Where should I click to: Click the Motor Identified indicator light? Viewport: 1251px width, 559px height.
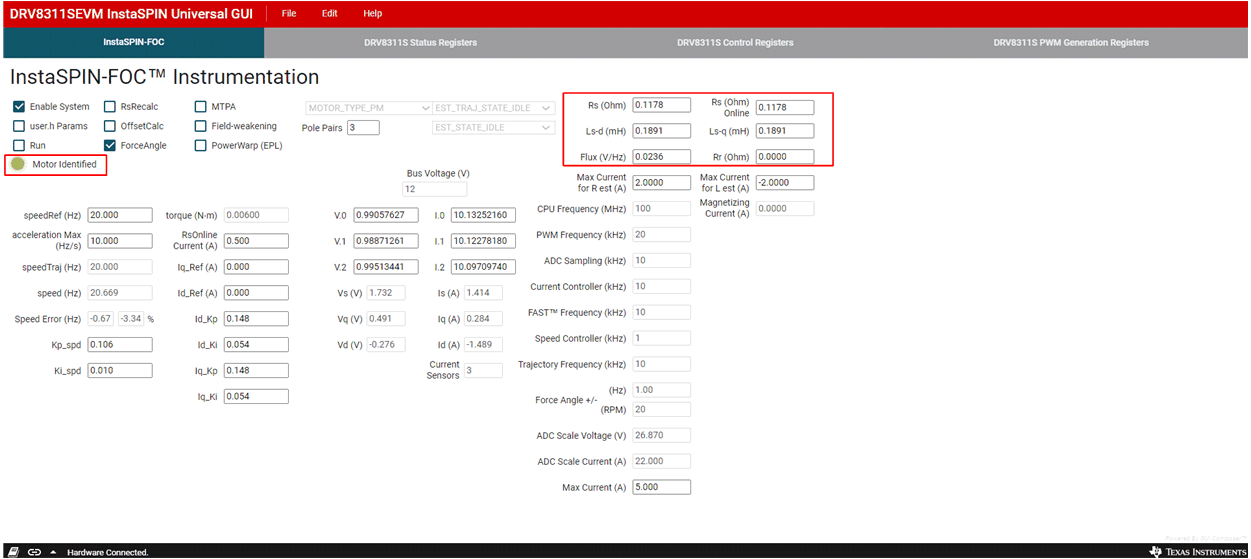18,164
